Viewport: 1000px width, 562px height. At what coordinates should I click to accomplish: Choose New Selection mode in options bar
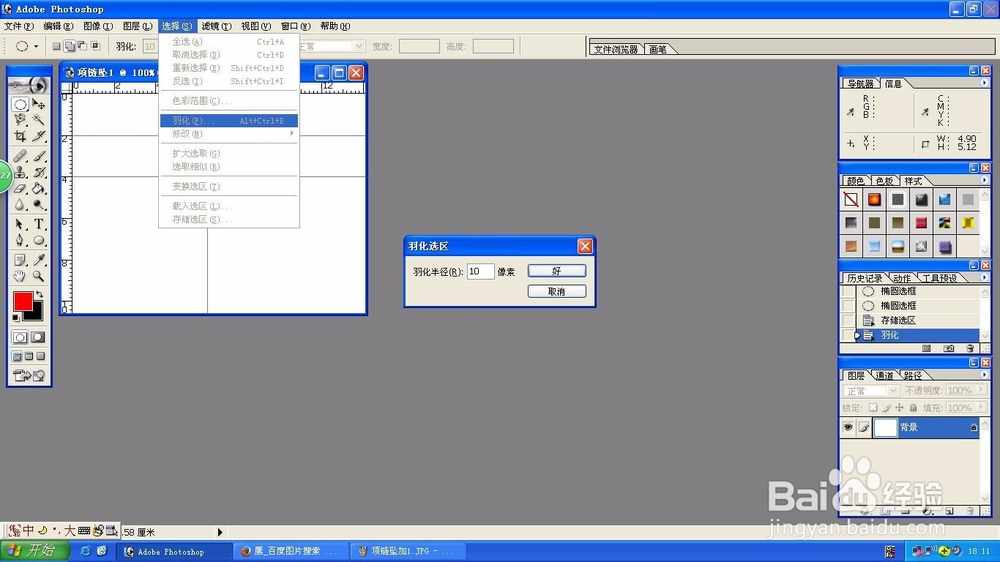point(56,46)
